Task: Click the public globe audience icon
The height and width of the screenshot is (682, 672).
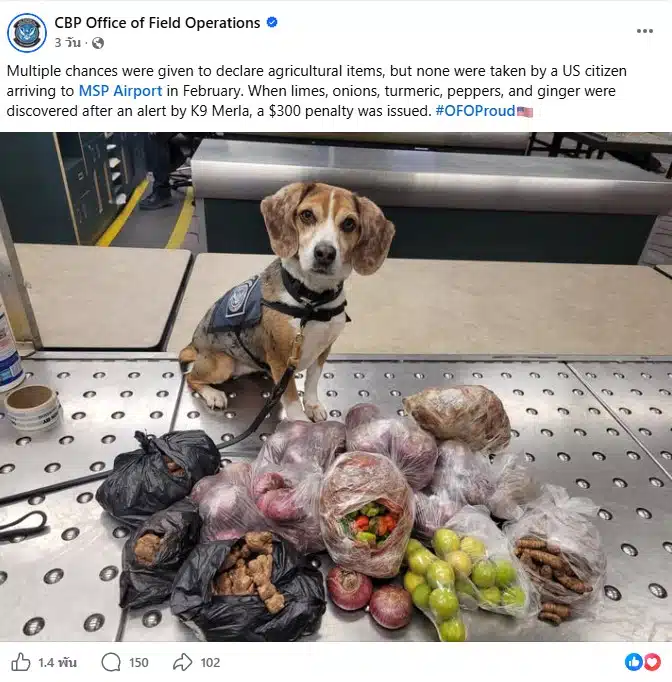Action: coord(98,43)
